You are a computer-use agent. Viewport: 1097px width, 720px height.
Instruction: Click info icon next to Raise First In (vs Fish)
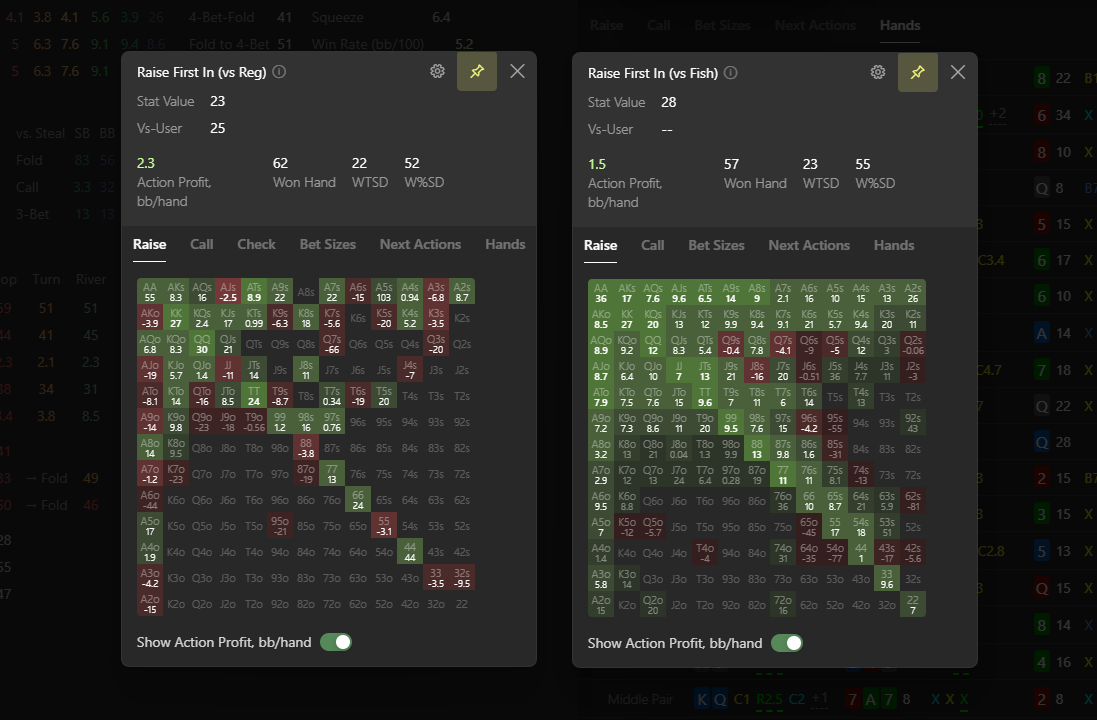730,73
